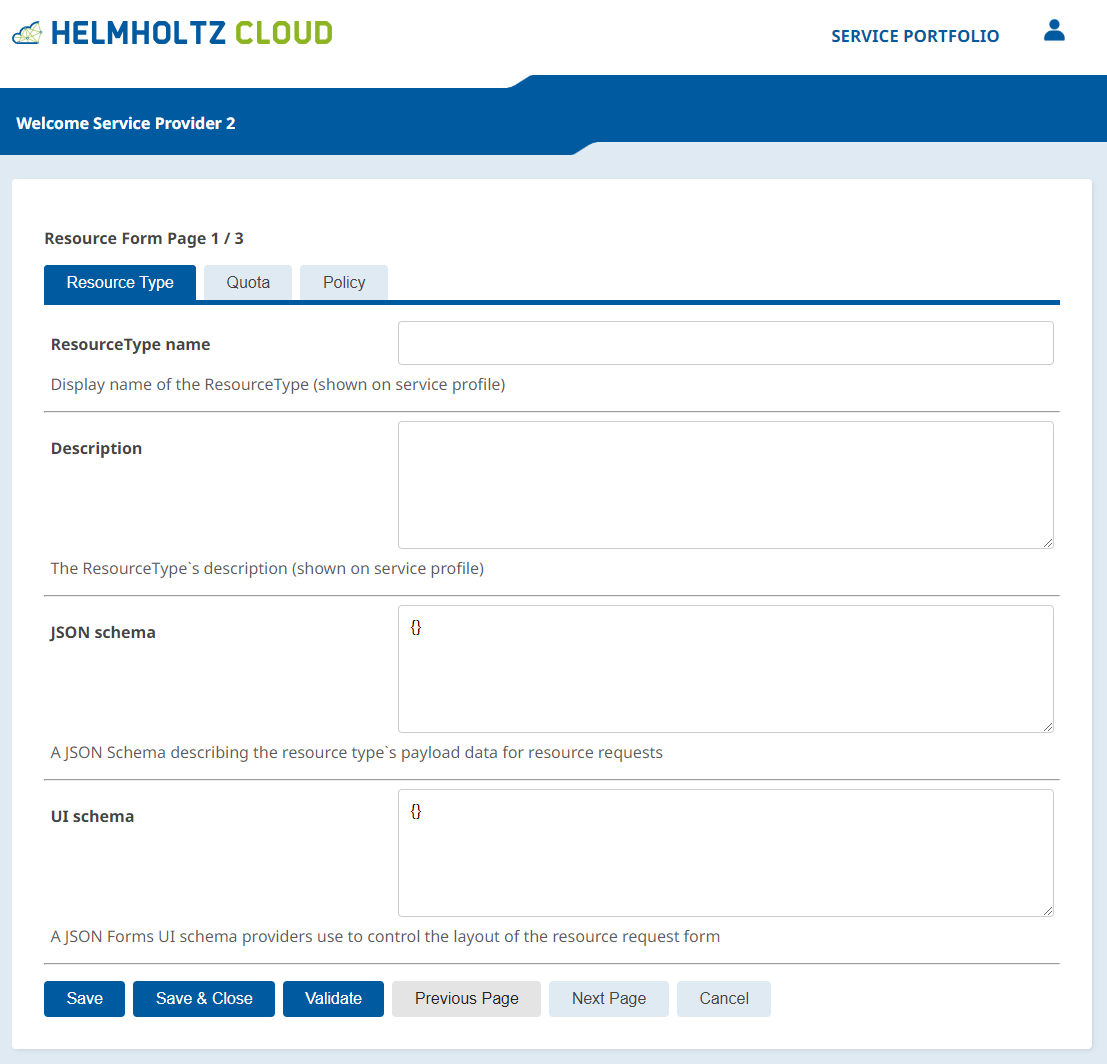Select the Resource Type tab

pos(120,282)
